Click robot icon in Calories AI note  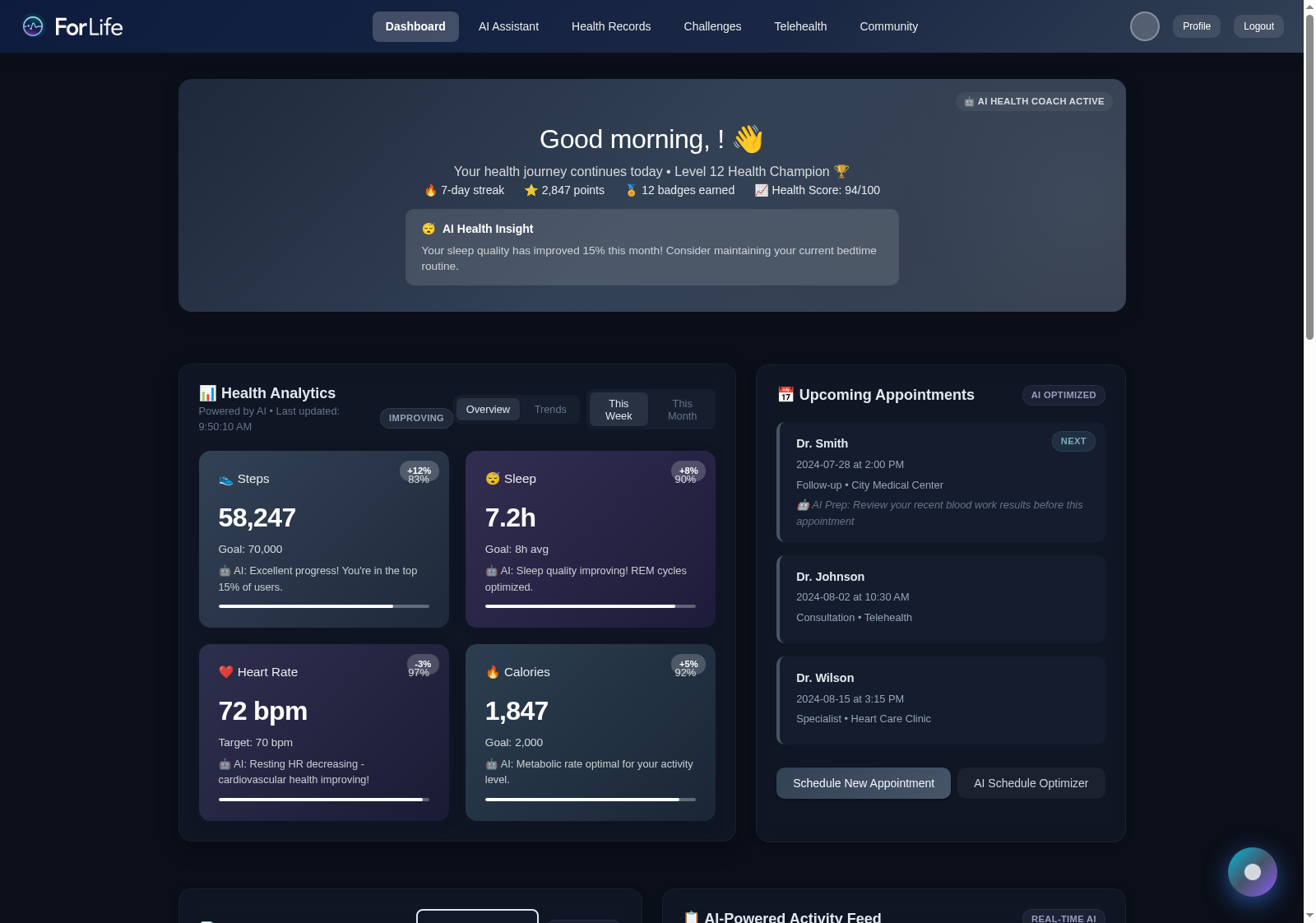491,764
